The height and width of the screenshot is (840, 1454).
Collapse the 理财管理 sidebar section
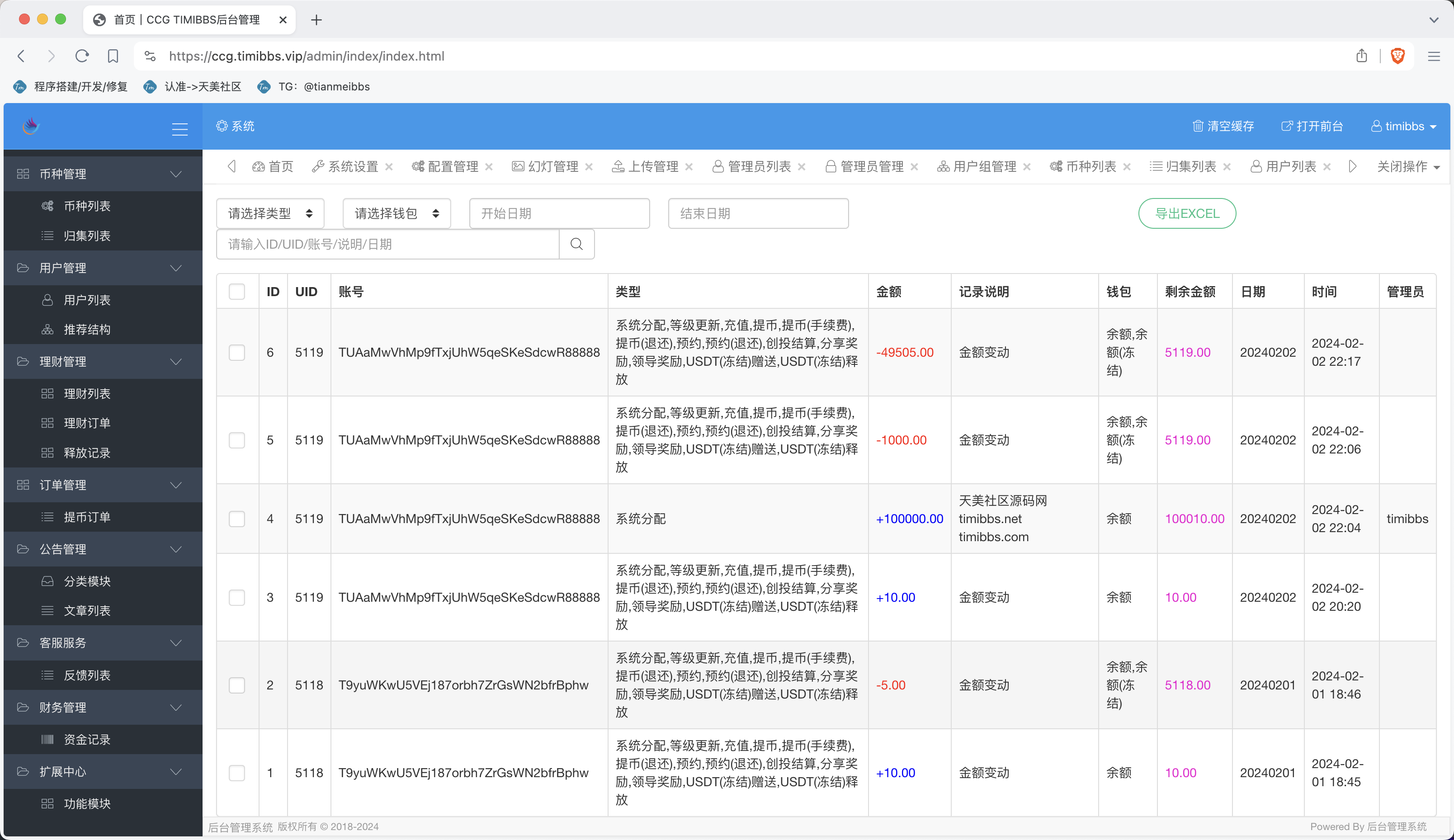click(103, 361)
